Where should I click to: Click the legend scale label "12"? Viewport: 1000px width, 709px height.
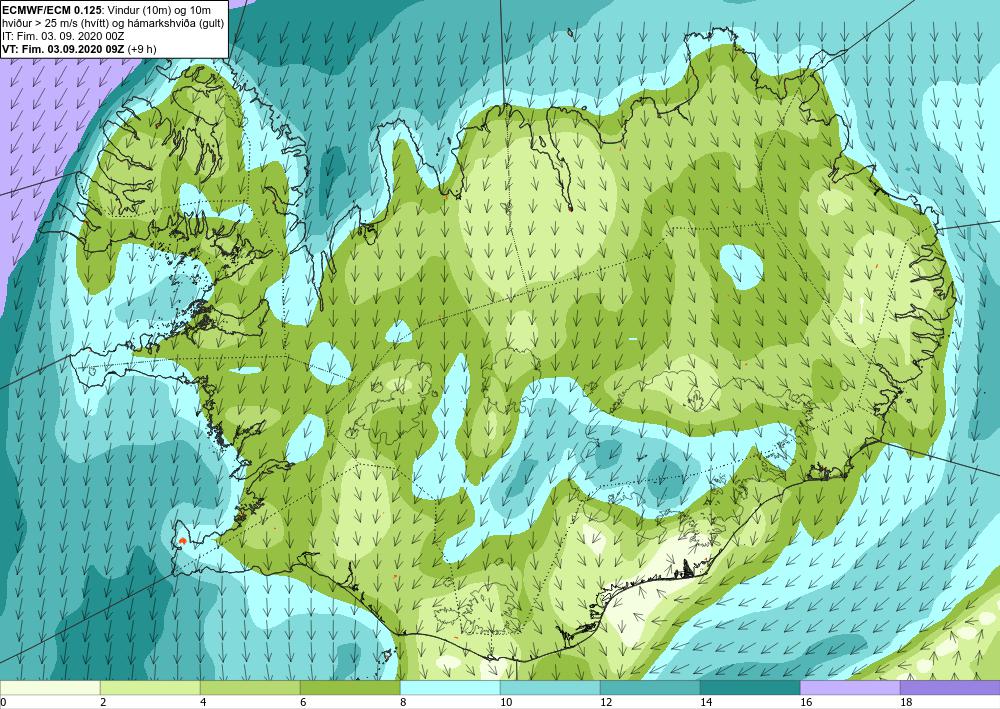606,702
